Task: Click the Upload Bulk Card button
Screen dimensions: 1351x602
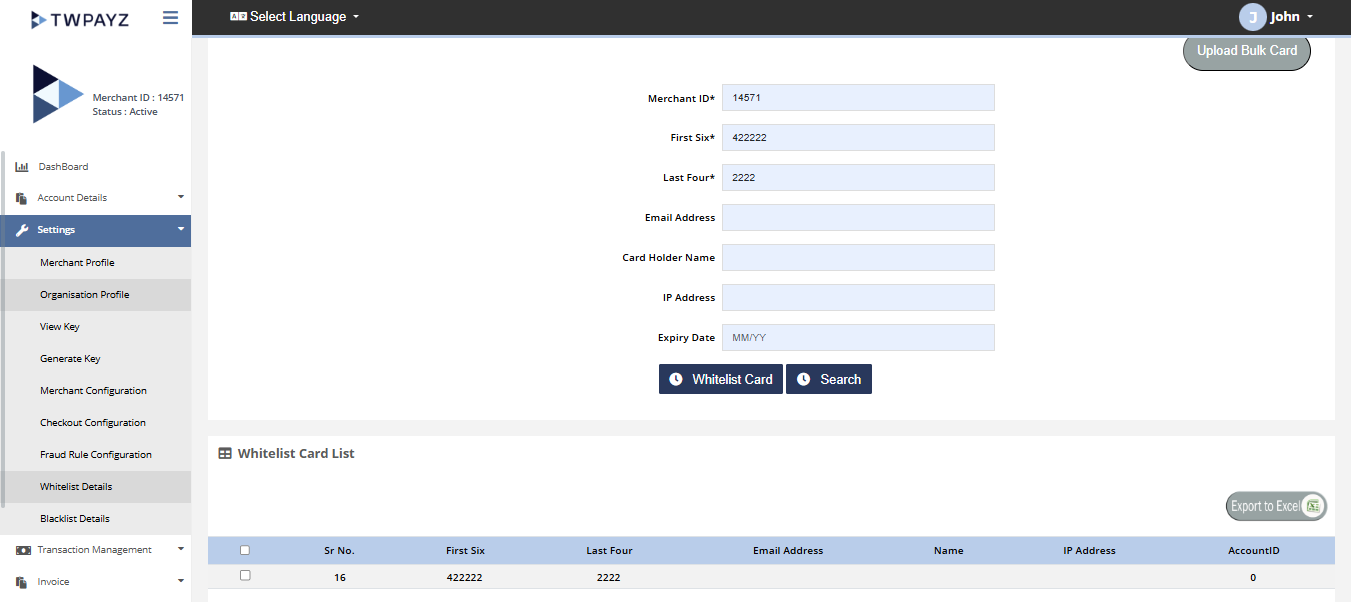Action: (x=1246, y=51)
